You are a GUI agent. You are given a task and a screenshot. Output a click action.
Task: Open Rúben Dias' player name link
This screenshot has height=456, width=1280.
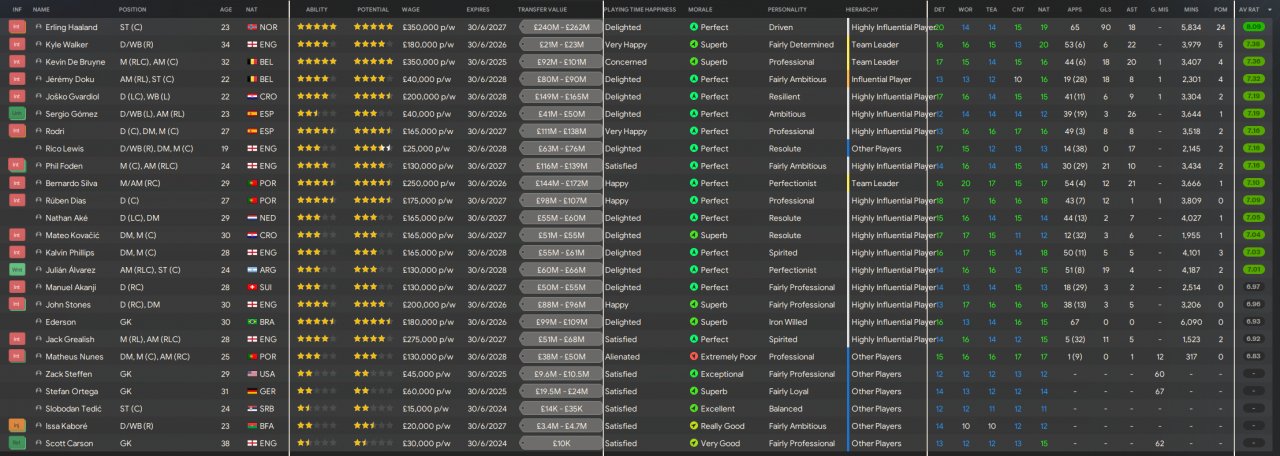coord(66,201)
